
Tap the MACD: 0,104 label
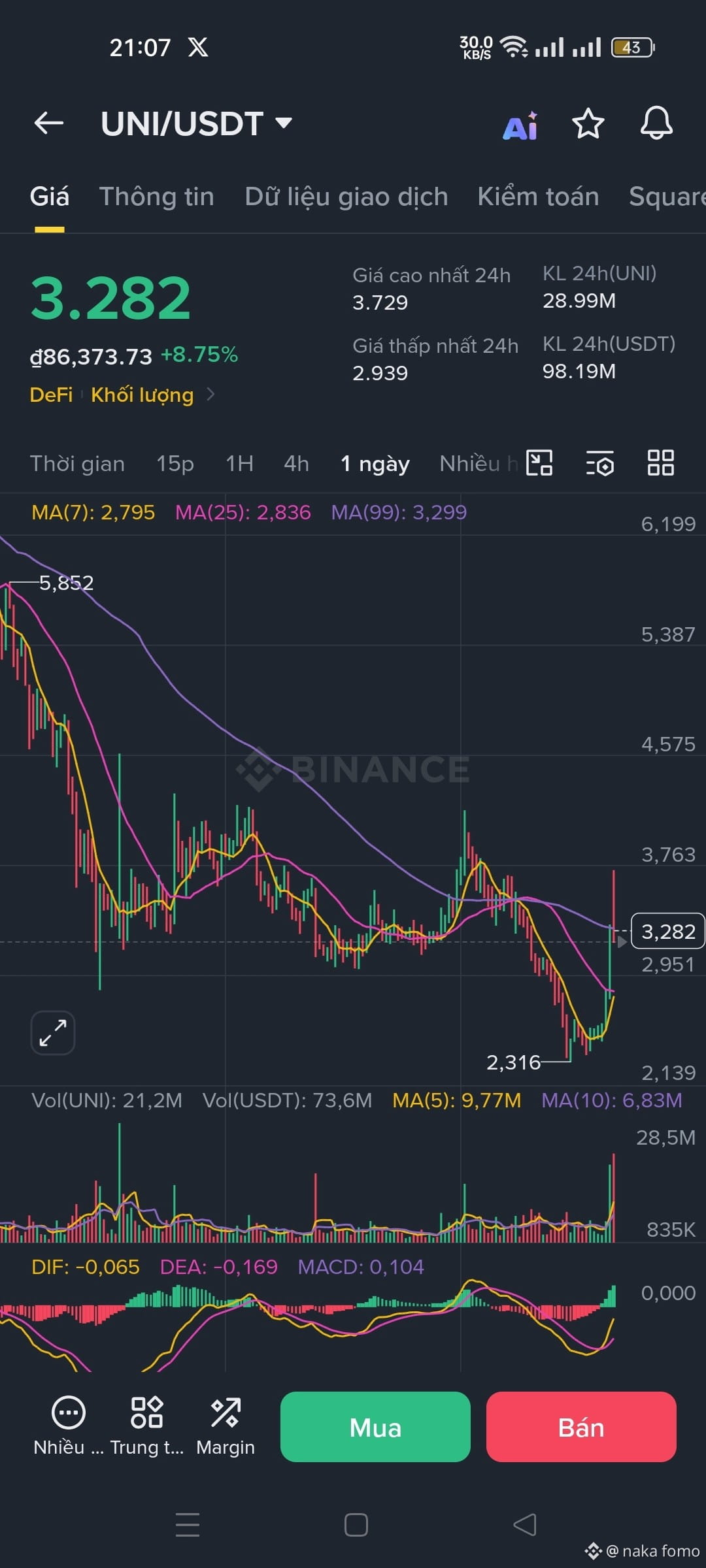point(361,1267)
